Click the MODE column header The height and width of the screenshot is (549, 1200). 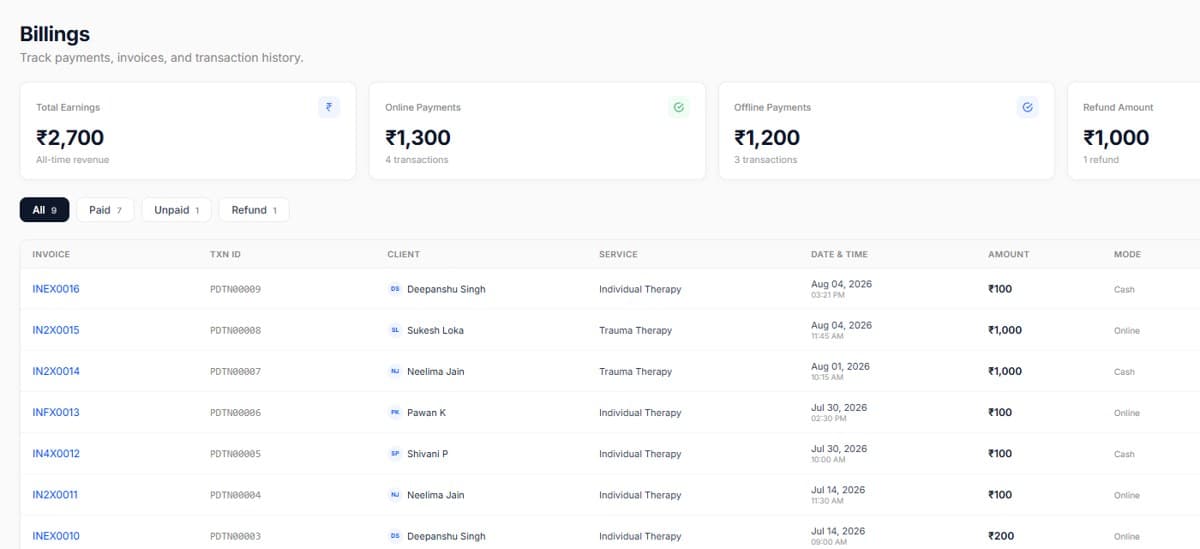coord(1127,254)
